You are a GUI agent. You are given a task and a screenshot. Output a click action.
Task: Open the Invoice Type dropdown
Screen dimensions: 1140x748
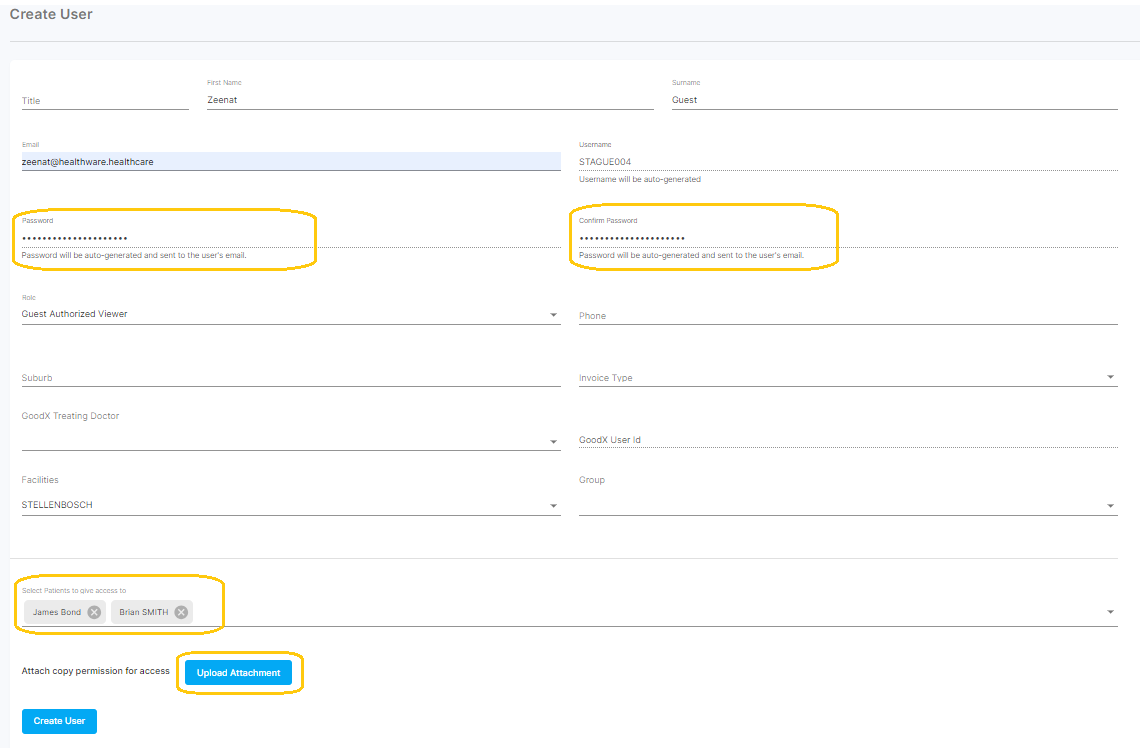[x=1110, y=378]
